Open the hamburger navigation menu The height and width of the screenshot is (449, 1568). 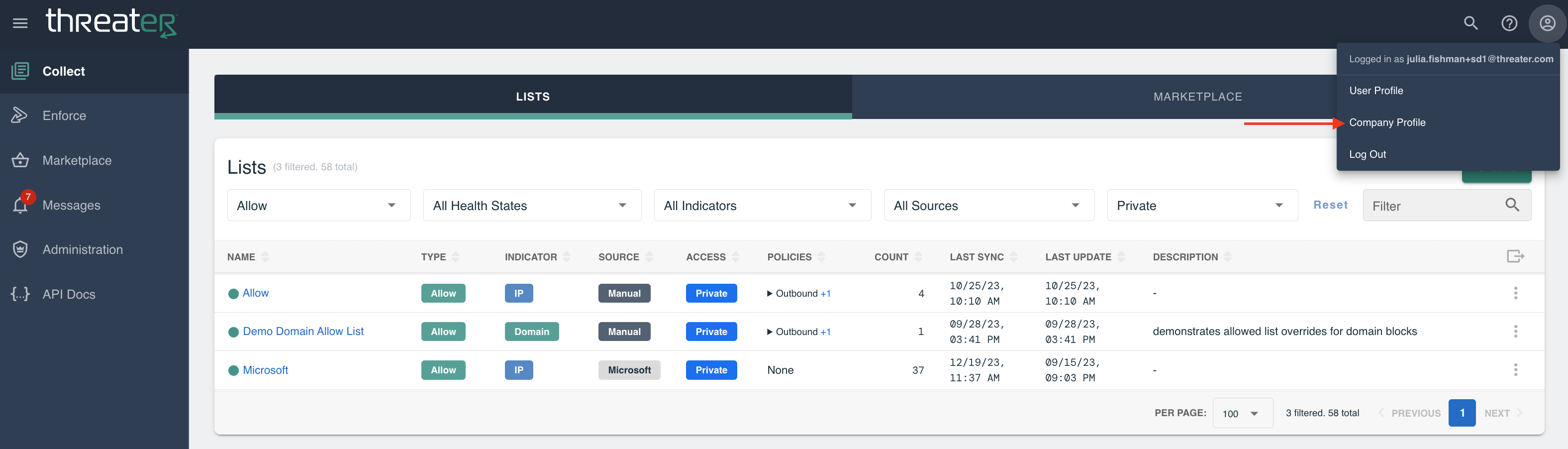(x=20, y=23)
